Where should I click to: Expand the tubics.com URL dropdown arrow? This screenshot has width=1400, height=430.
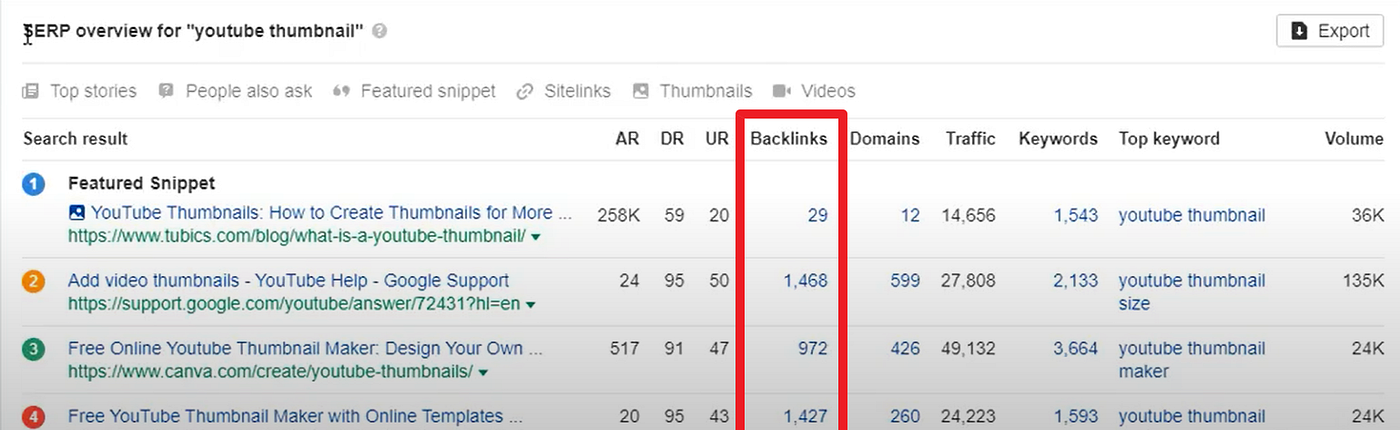(536, 237)
